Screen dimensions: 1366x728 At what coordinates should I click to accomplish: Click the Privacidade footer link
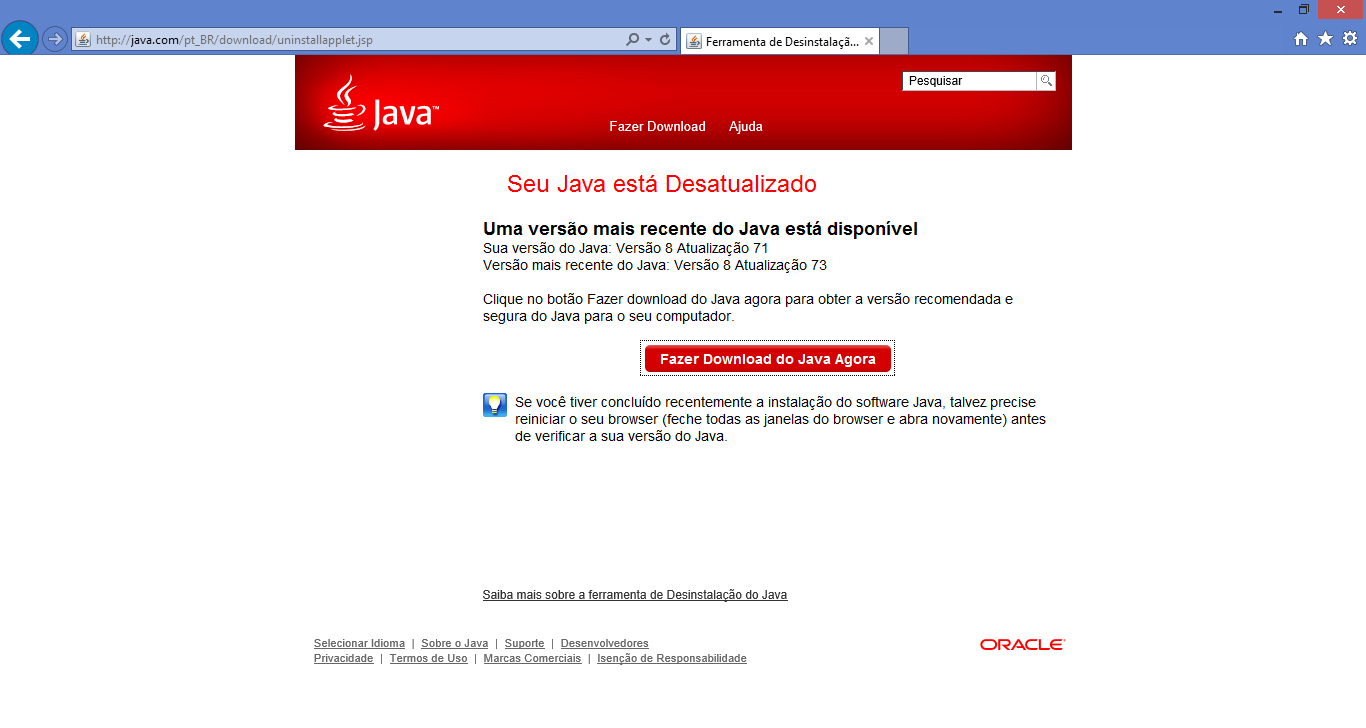pos(343,658)
